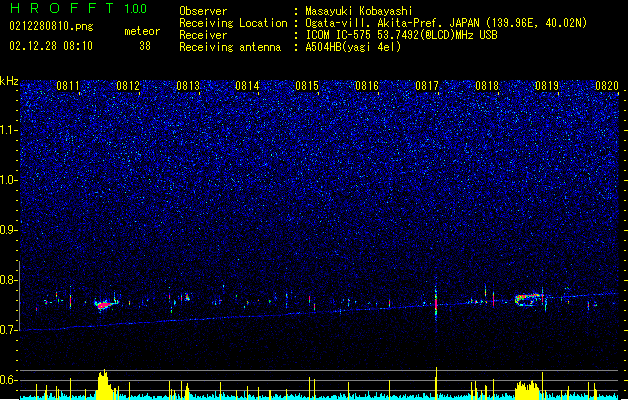This screenshot has height=400, width=629.
Task: Click the ring-shaped meteor echo before 0819
Action: [529, 300]
